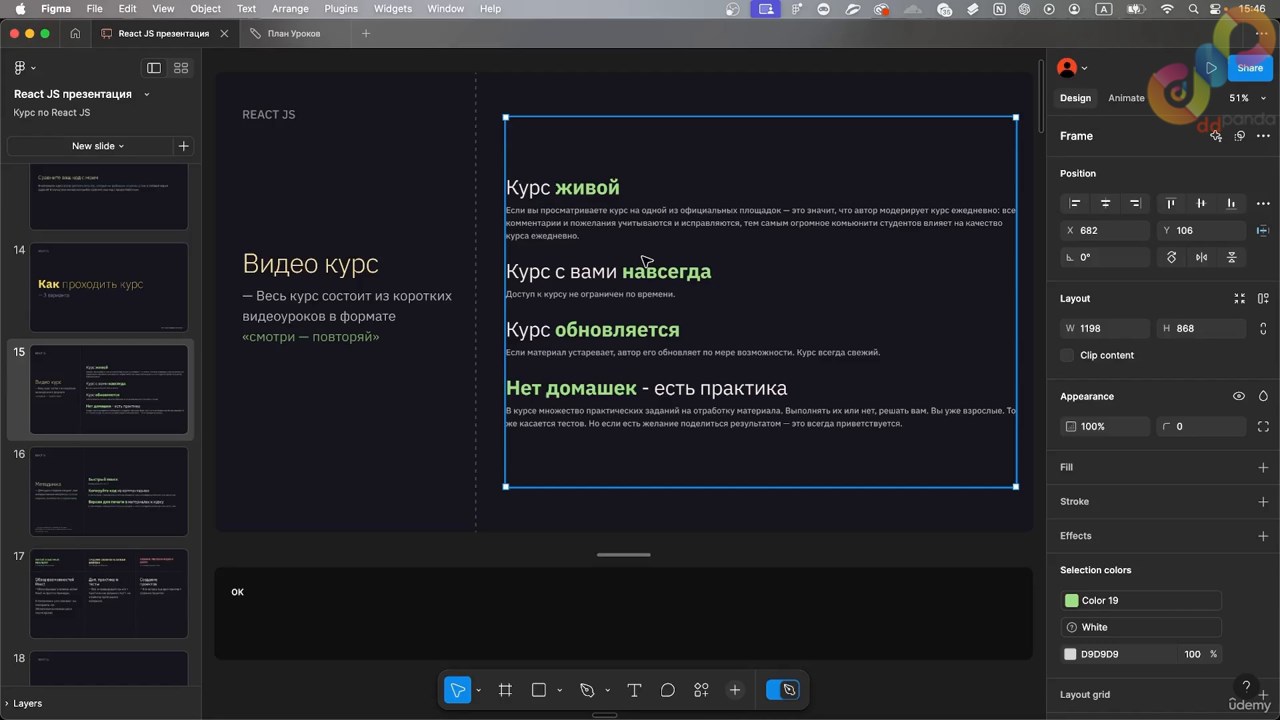Open the Move tool options arrow
The height and width of the screenshot is (720, 1280).
(478, 691)
